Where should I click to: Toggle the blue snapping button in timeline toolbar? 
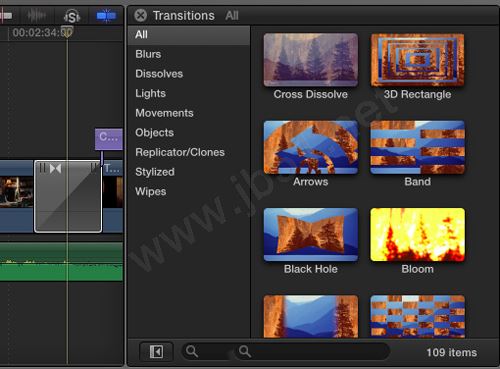[106, 16]
